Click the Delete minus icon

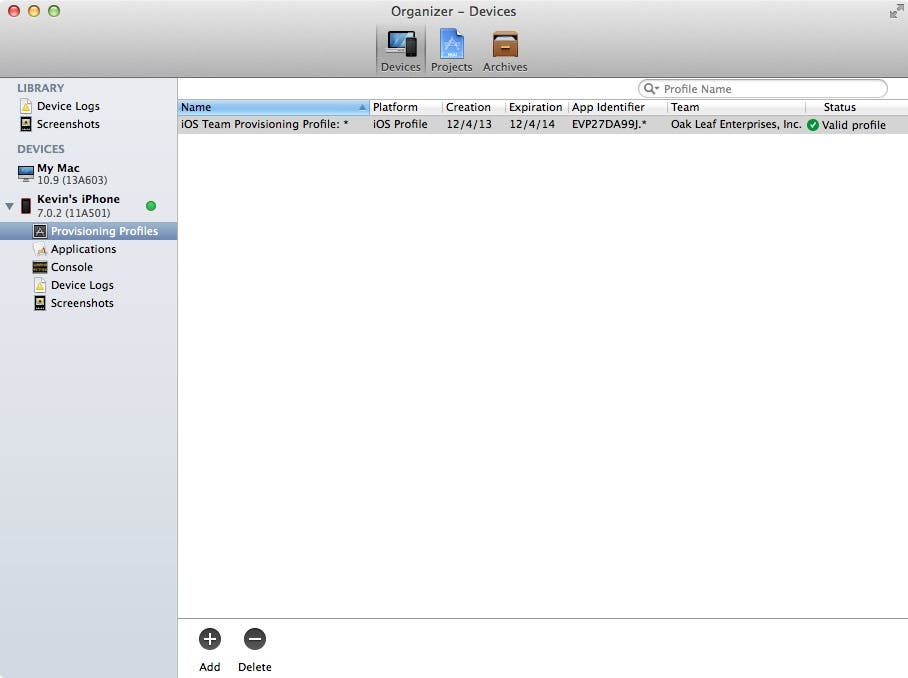click(254, 639)
